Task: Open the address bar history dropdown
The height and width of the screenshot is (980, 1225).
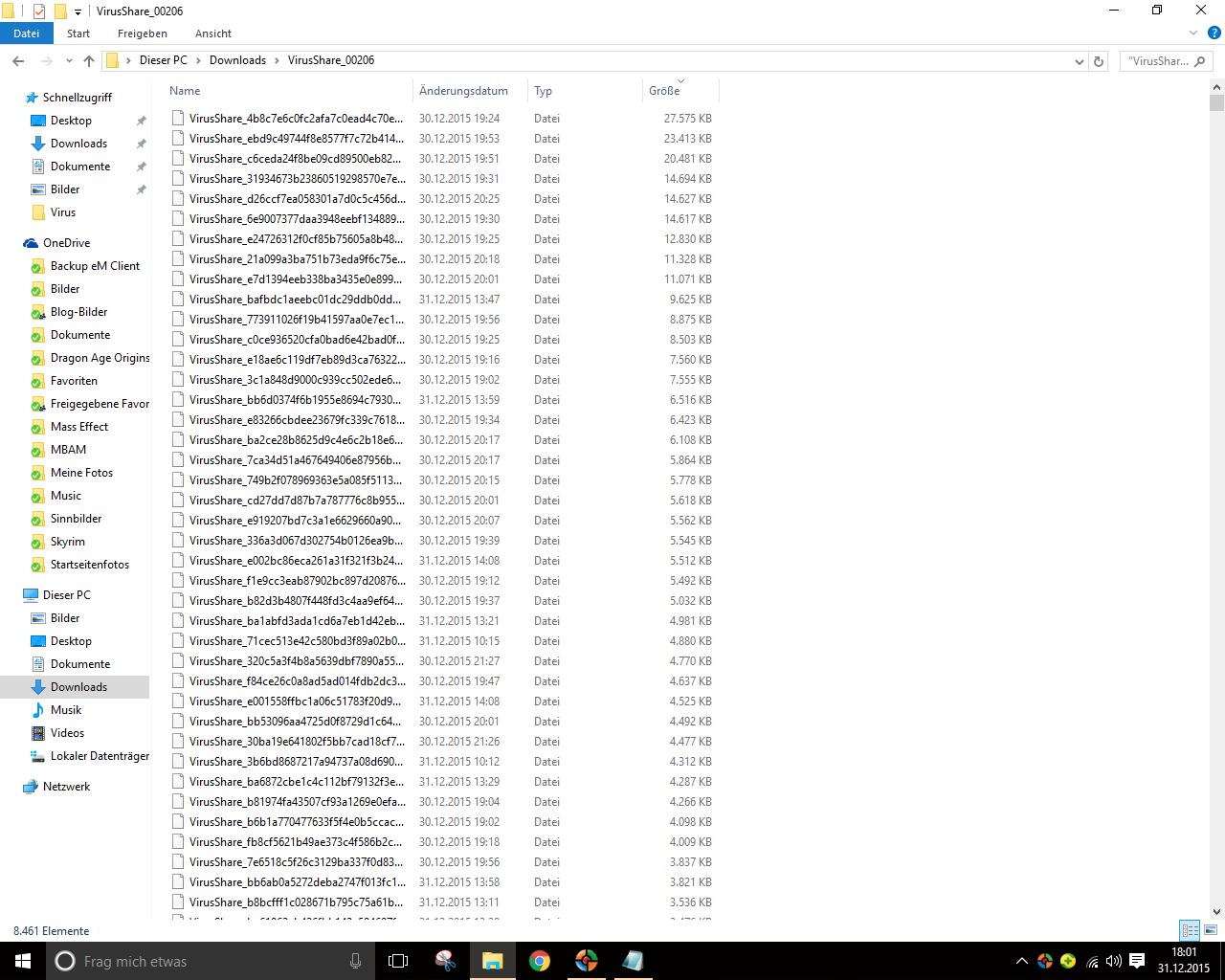Action: pos(1080,61)
